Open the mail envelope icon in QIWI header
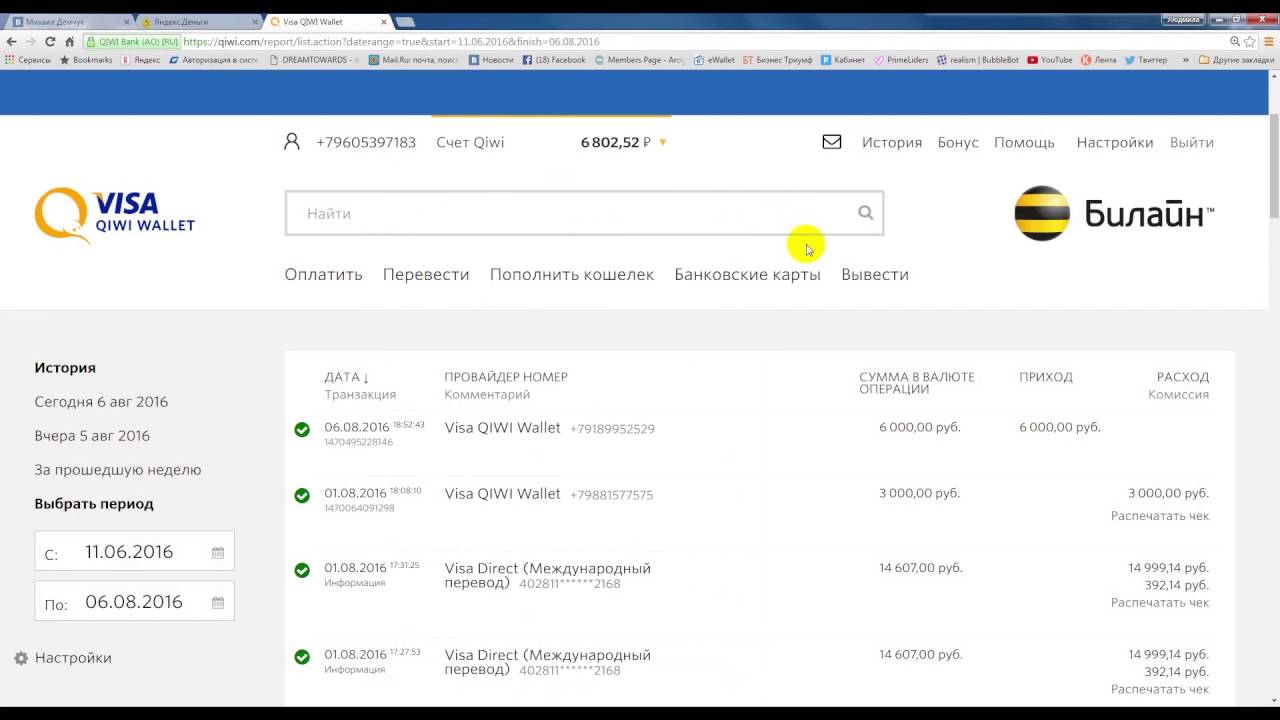This screenshot has height=720, width=1280. pyautogui.click(x=832, y=142)
